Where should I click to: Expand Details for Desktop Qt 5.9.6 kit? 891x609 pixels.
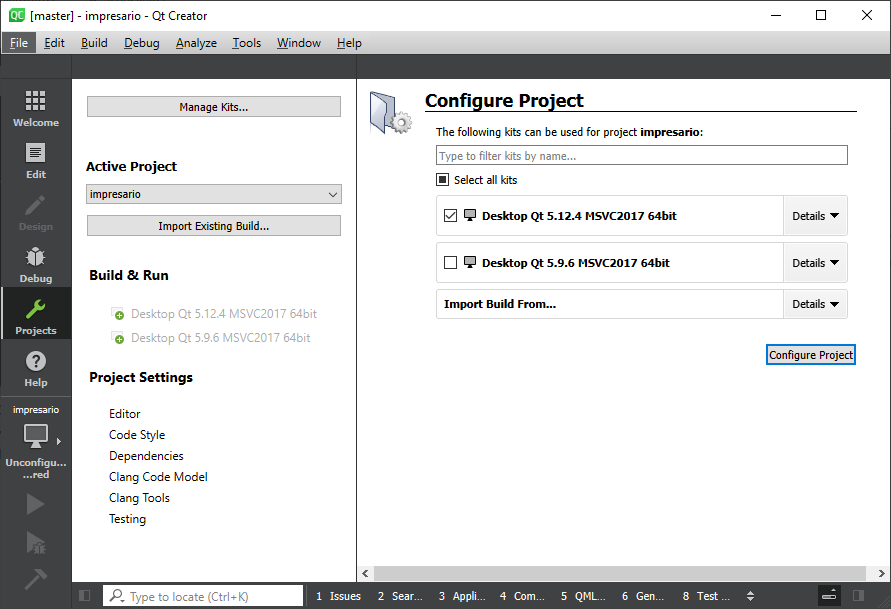coord(815,263)
